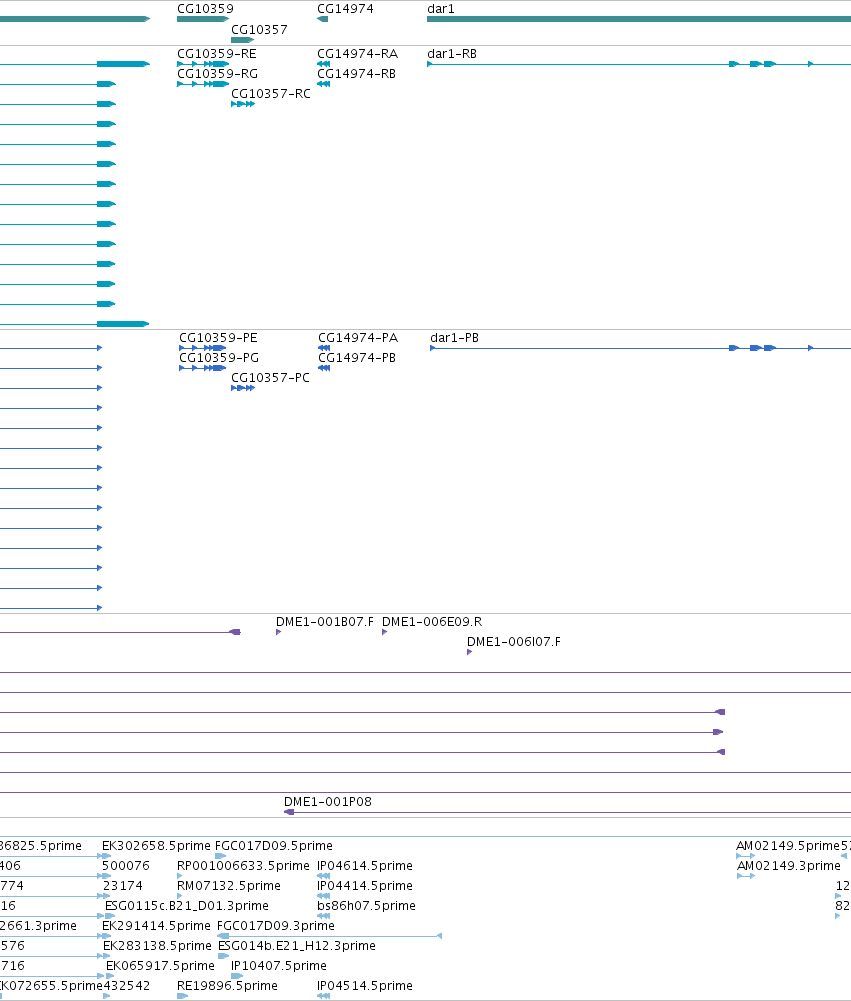Select transcript CG10359-RE
The width and height of the screenshot is (851, 1001).
coord(202,64)
